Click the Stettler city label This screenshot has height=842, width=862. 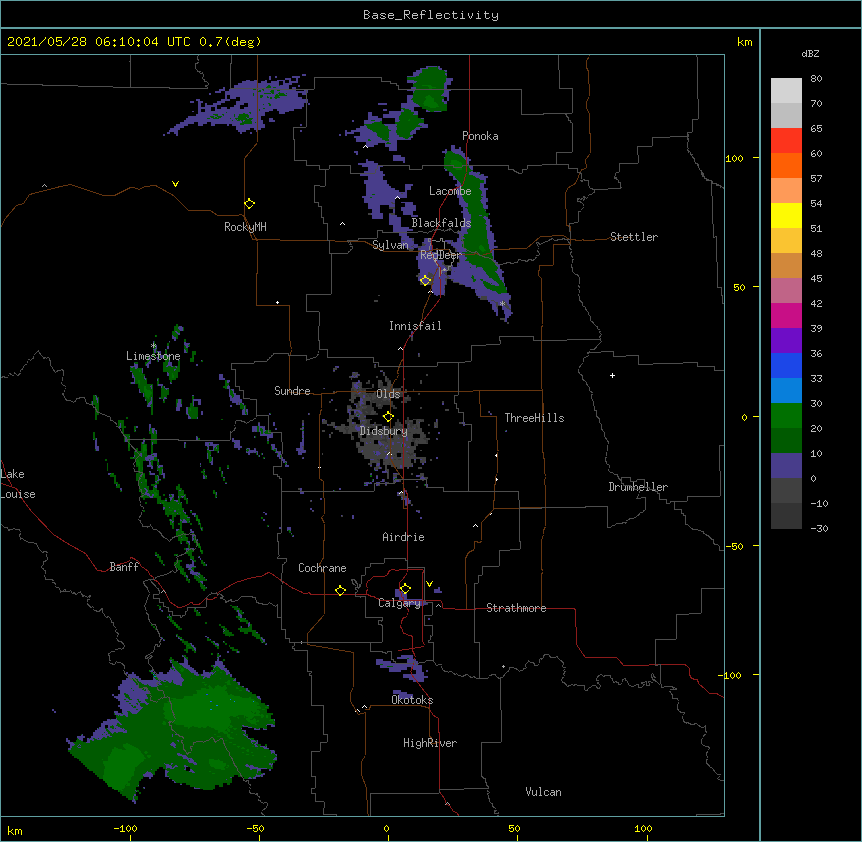point(634,237)
